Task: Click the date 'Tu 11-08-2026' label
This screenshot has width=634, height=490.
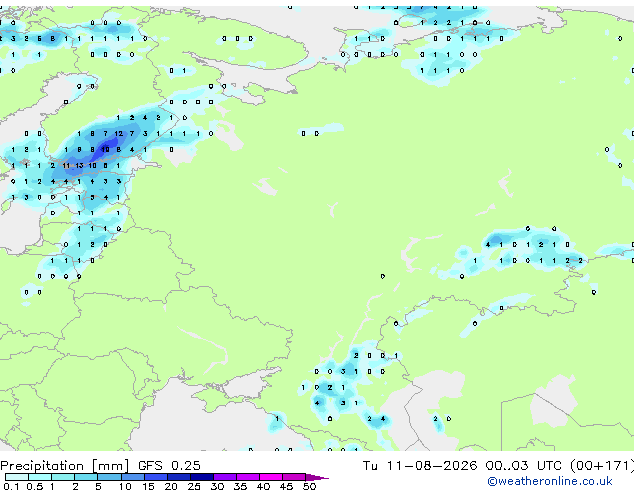Action: pos(420,466)
